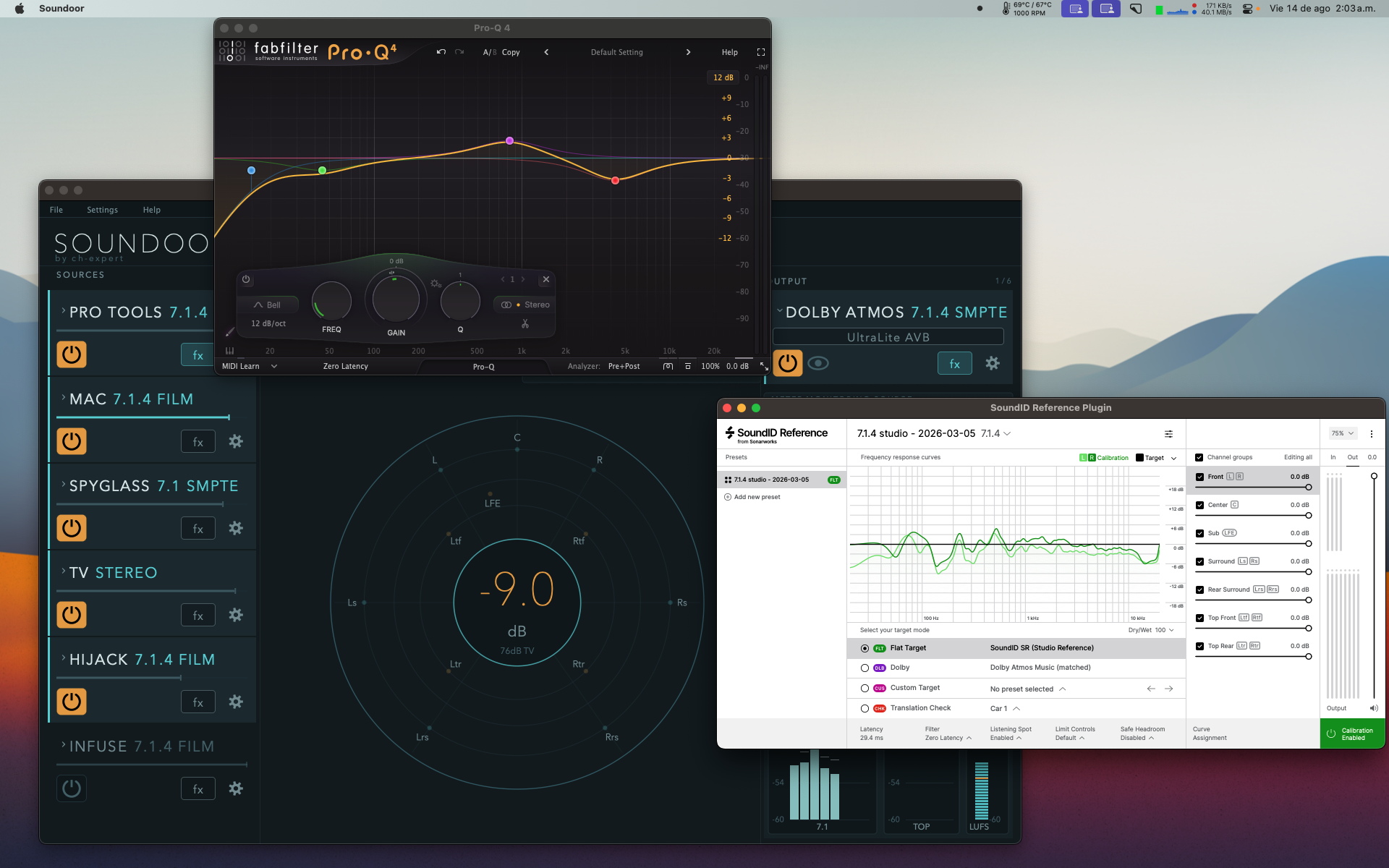Open the Bell filter shape selector
The image size is (1389, 868).
[x=268, y=305]
